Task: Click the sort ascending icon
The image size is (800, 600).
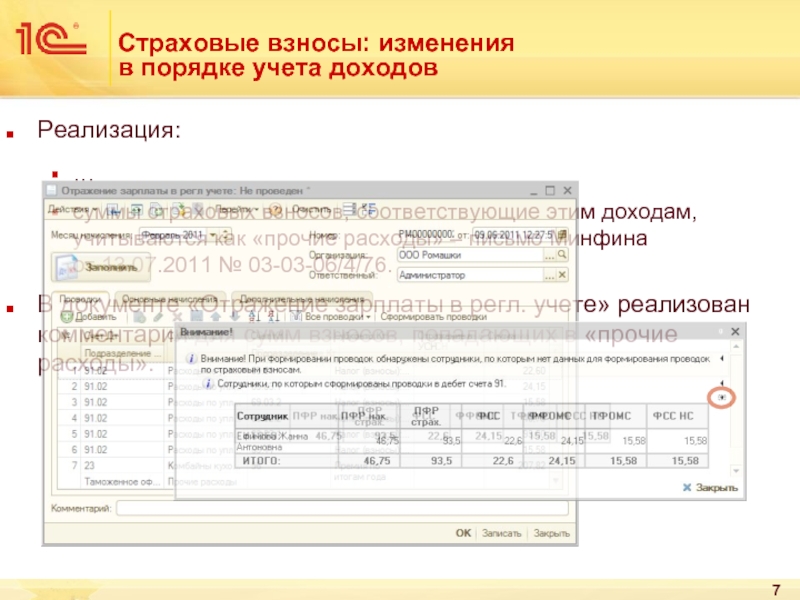Action: click(254, 317)
